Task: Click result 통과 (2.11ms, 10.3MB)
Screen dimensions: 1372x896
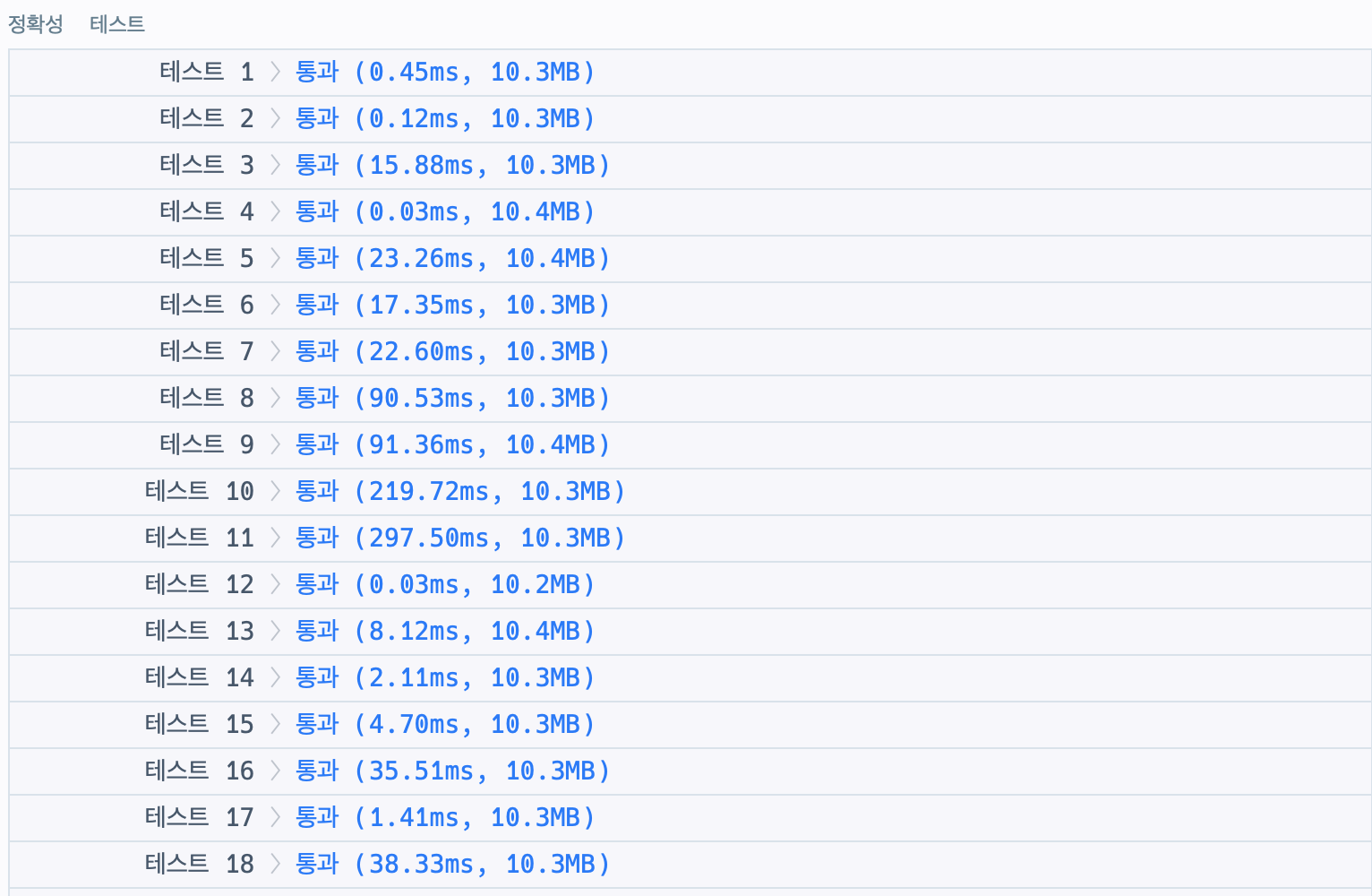Action: (445, 677)
